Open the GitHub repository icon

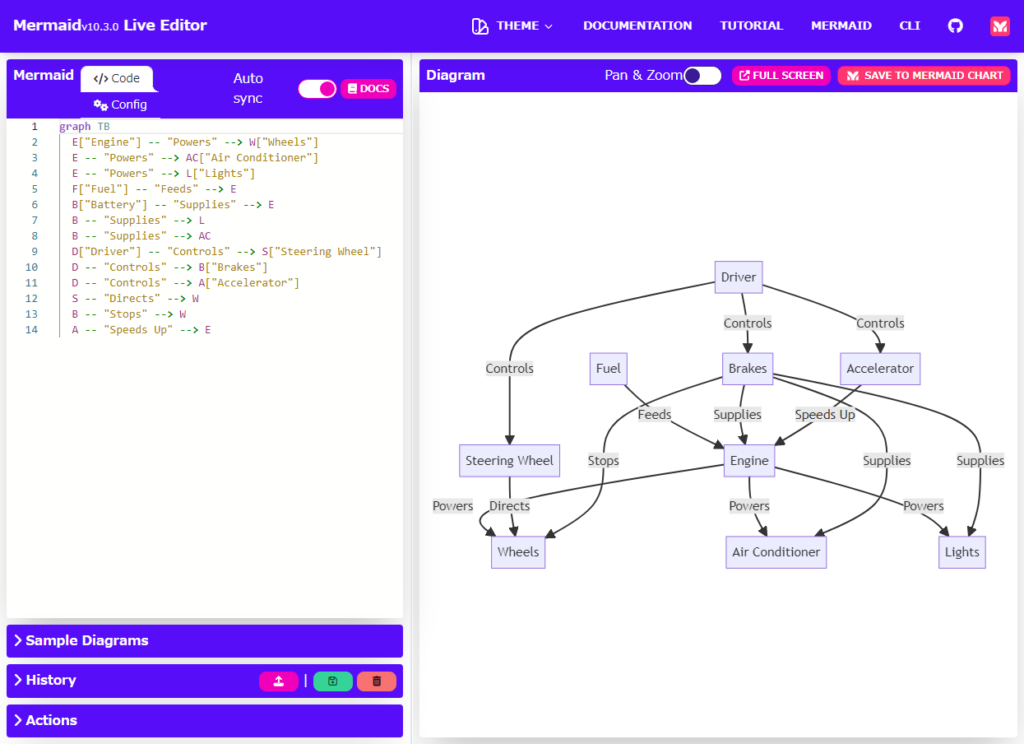(955, 25)
